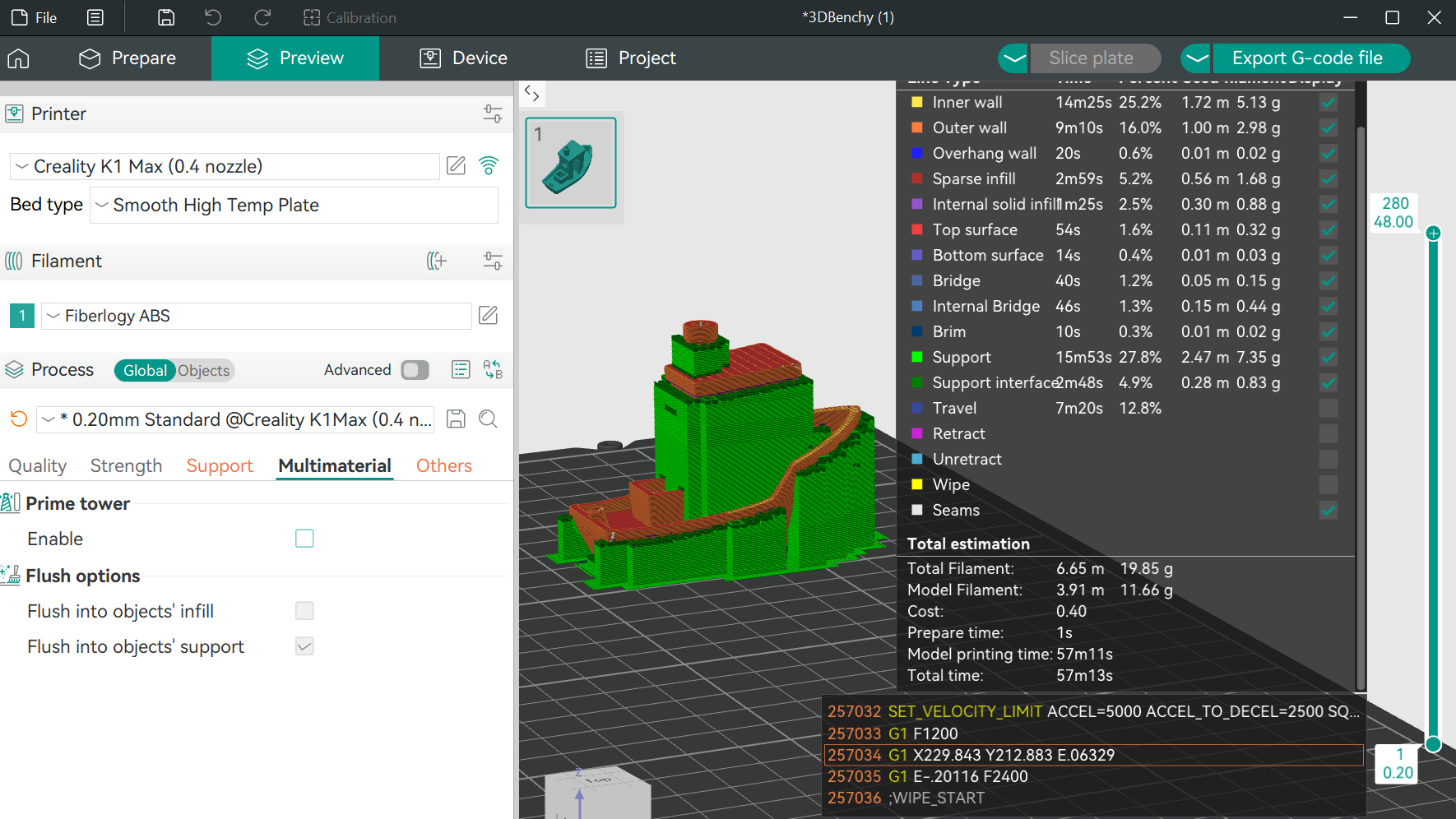Select the Objects process scope

[x=204, y=371]
